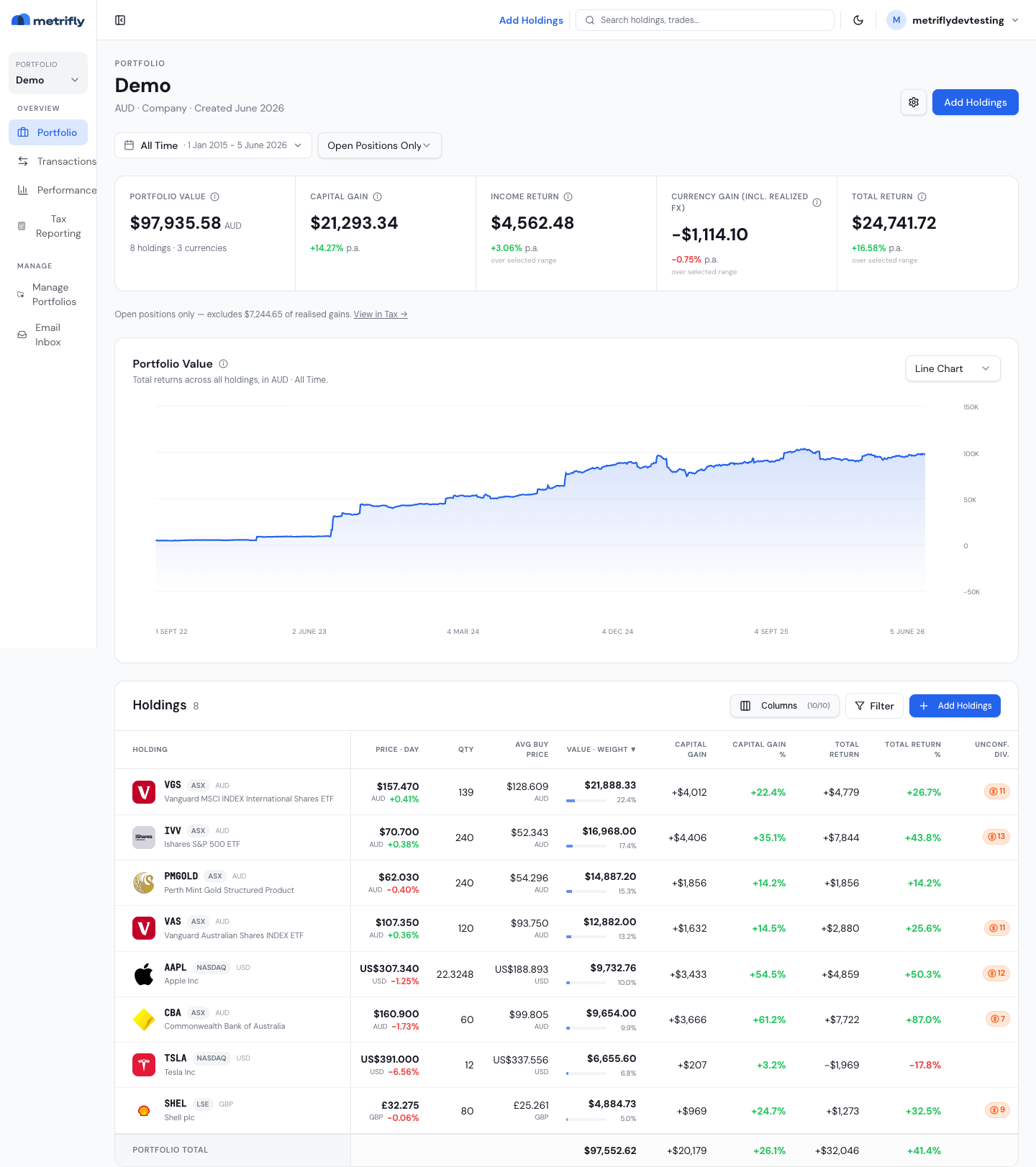1036x1167 pixels.
Task: Follow the View in Tax link
Action: (381, 314)
